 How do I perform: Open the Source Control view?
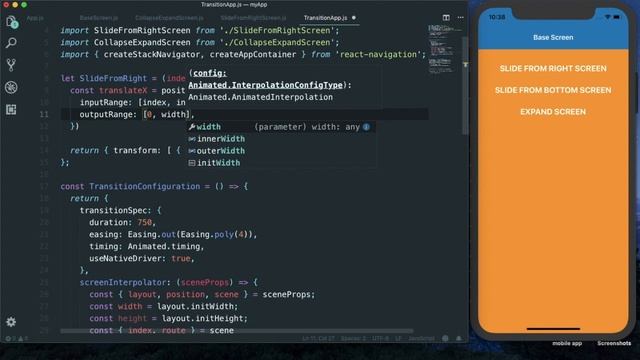point(11,65)
